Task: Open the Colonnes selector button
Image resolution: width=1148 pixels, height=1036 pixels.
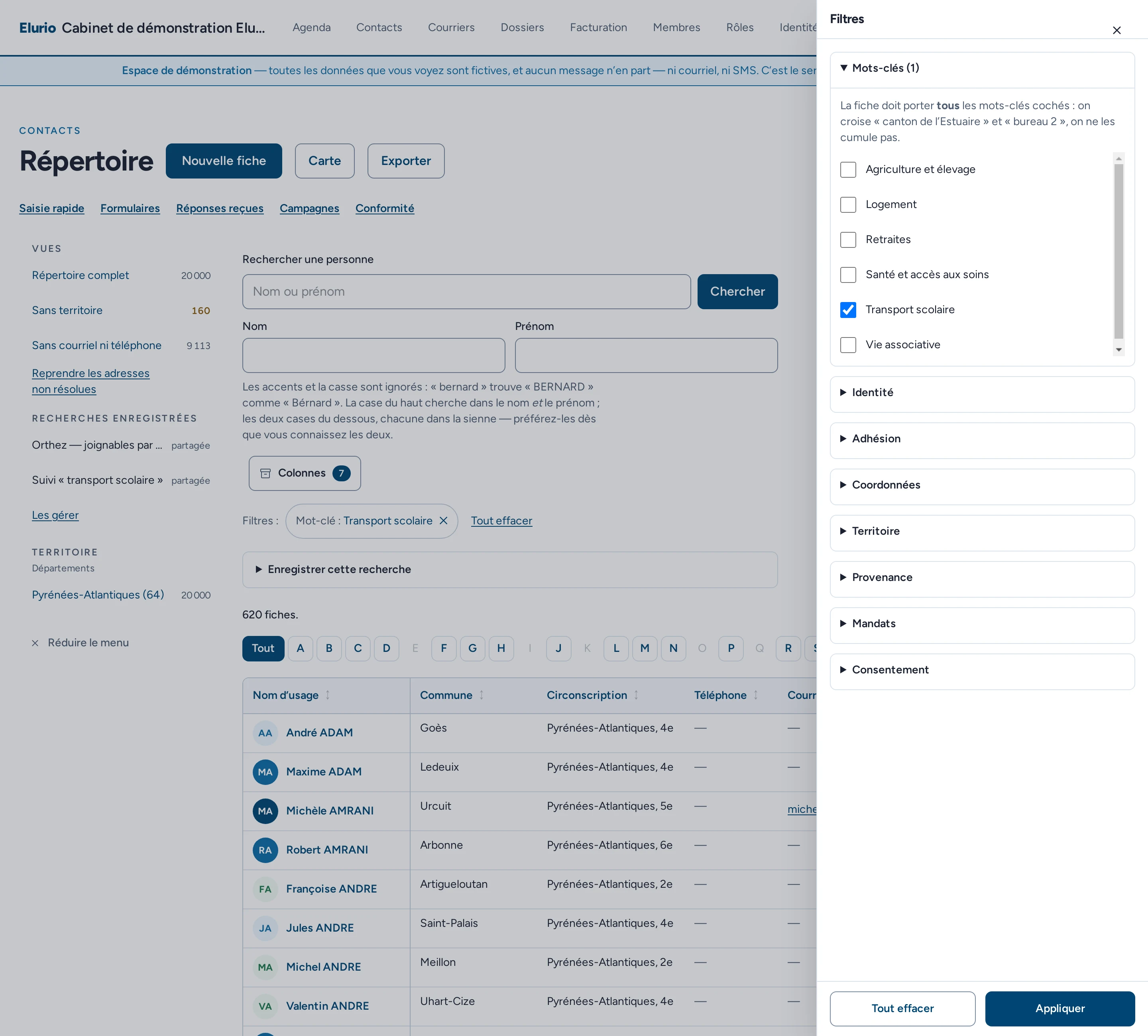Action: coord(305,474)
